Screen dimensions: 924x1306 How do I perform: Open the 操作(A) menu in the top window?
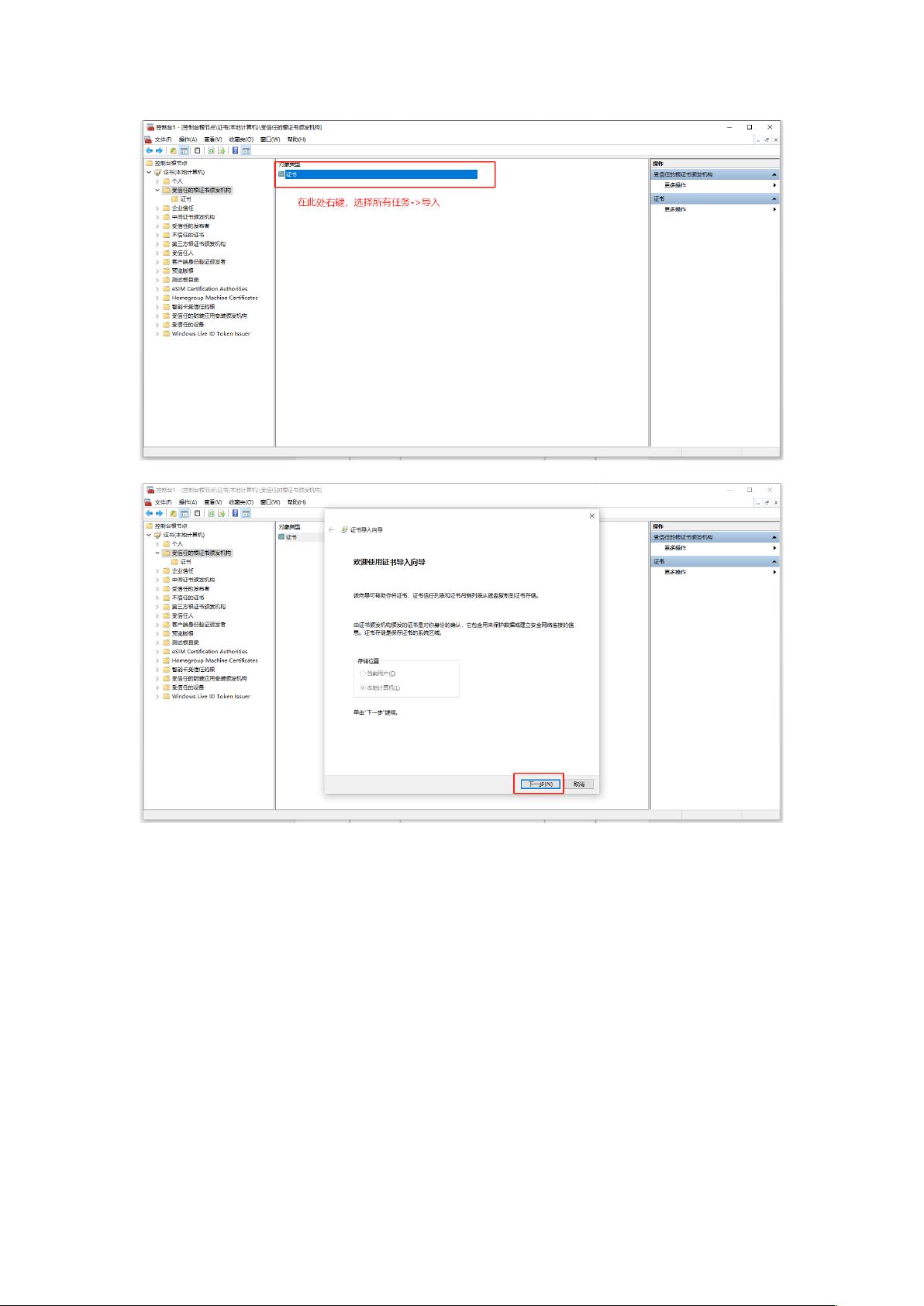pos(188,140)
